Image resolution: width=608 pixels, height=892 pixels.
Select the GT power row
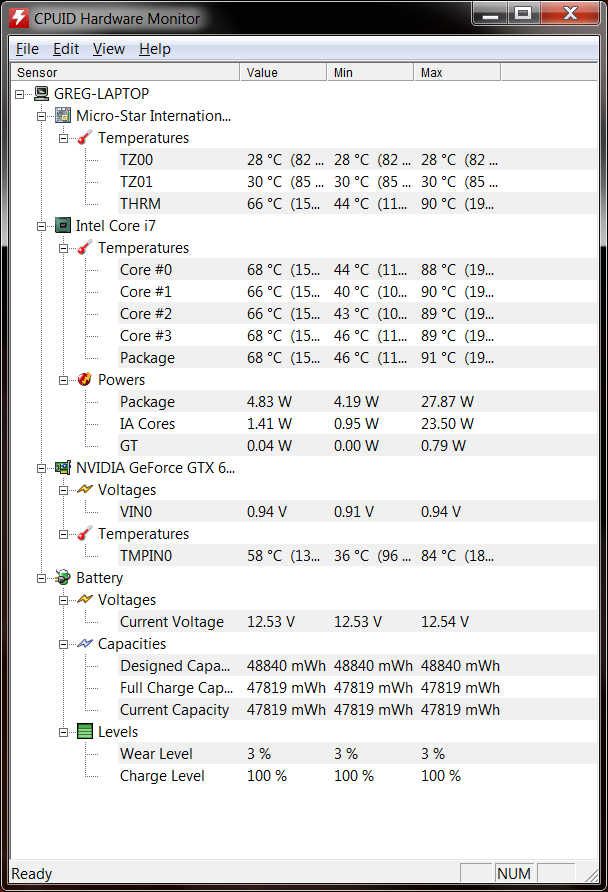pyautogui.click(x=358, y=446)
